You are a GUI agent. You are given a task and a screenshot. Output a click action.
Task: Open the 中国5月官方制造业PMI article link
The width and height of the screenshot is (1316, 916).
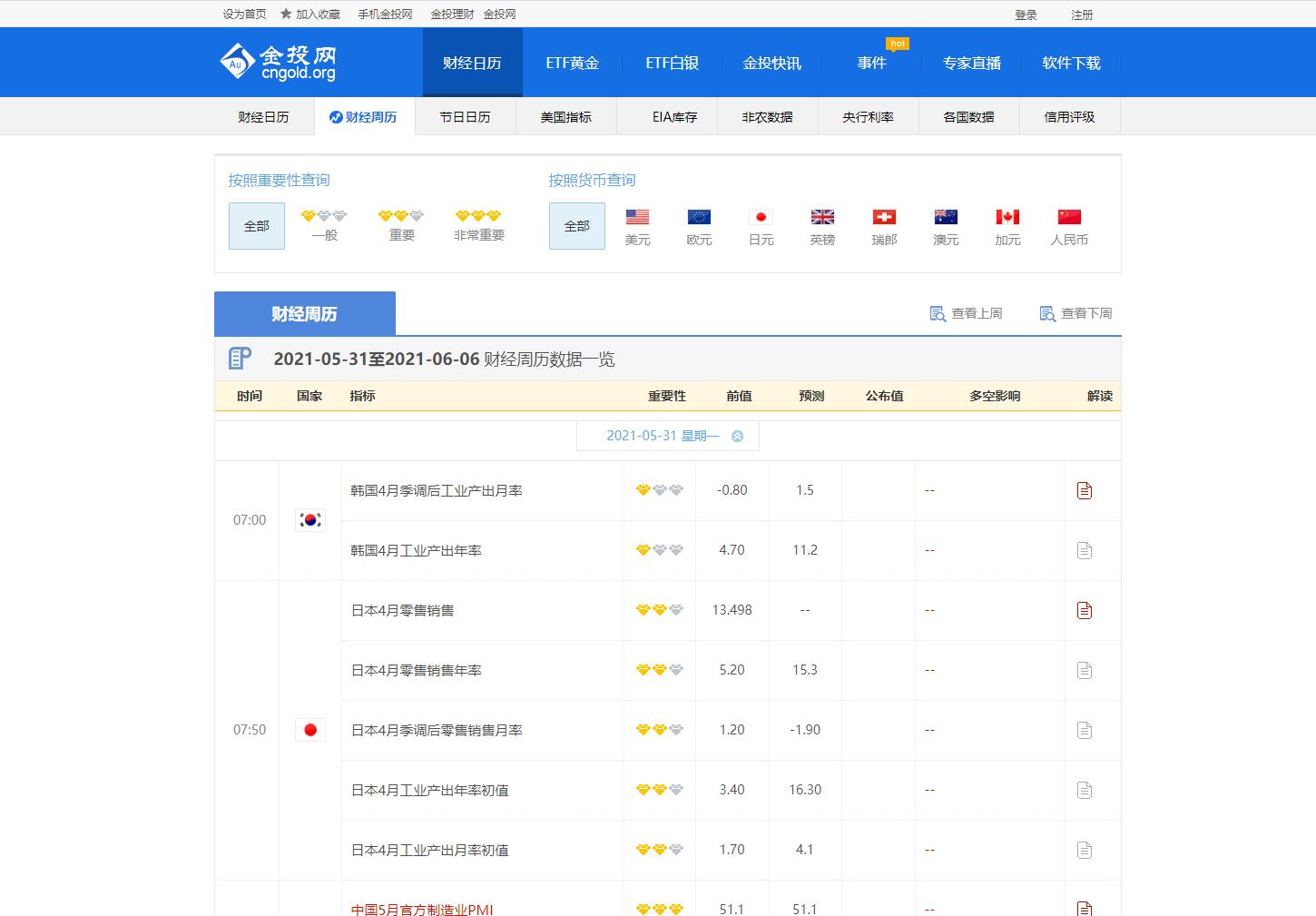coord(421,908)
